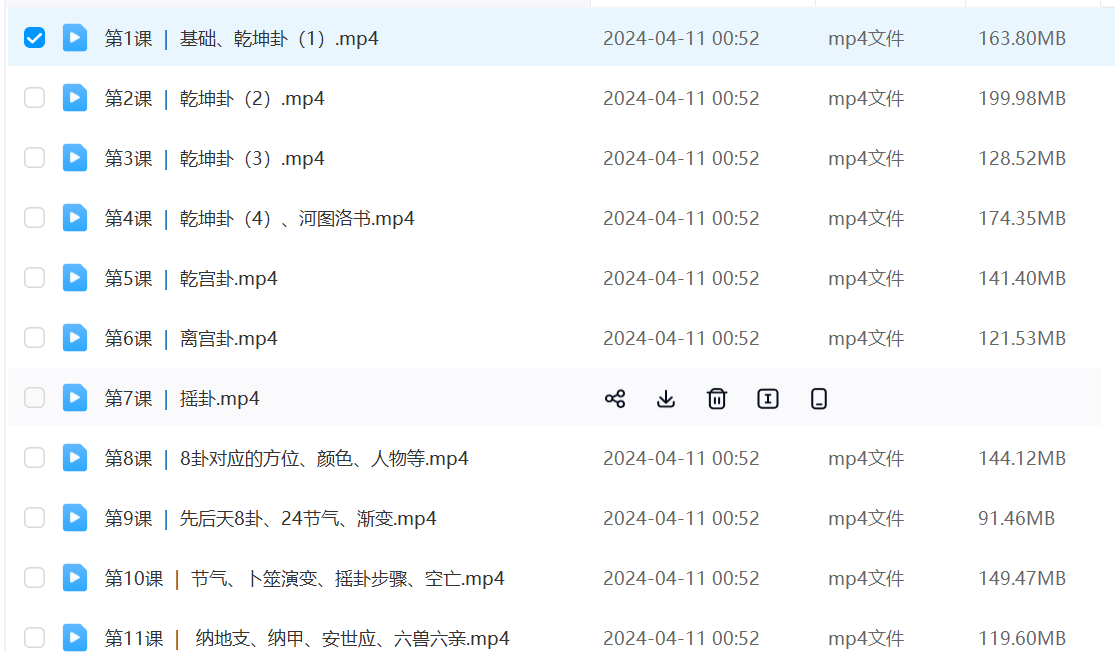
Task: Open the 第3课 乾坤卦（3）.mp4 file name
Action: point(214,158)
